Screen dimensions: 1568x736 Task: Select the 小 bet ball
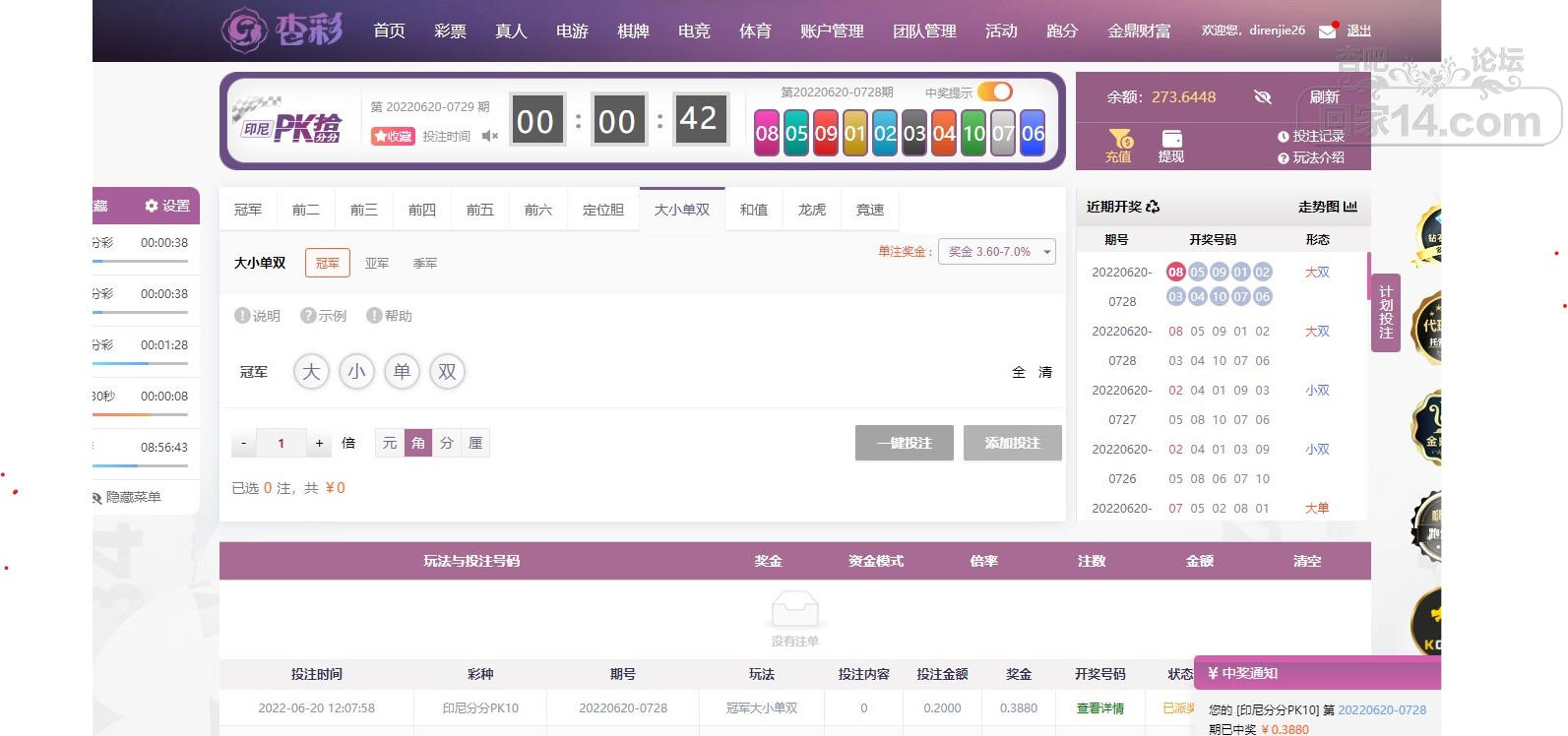pos(356,372)
